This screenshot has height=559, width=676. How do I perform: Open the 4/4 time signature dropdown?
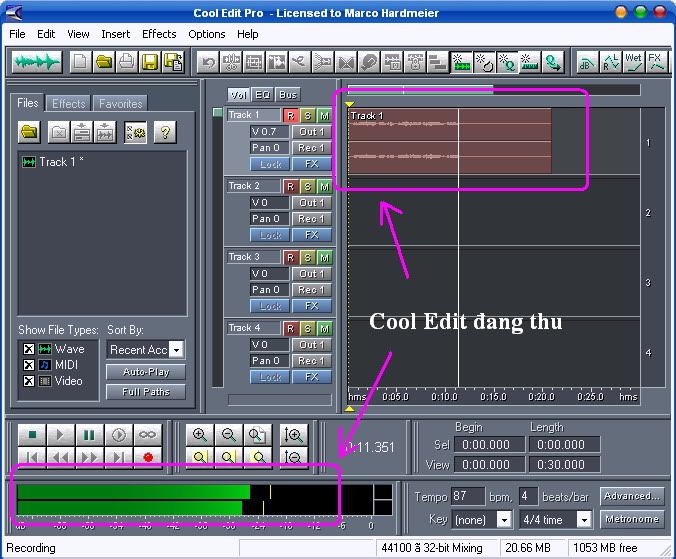(x=584, y=520)
